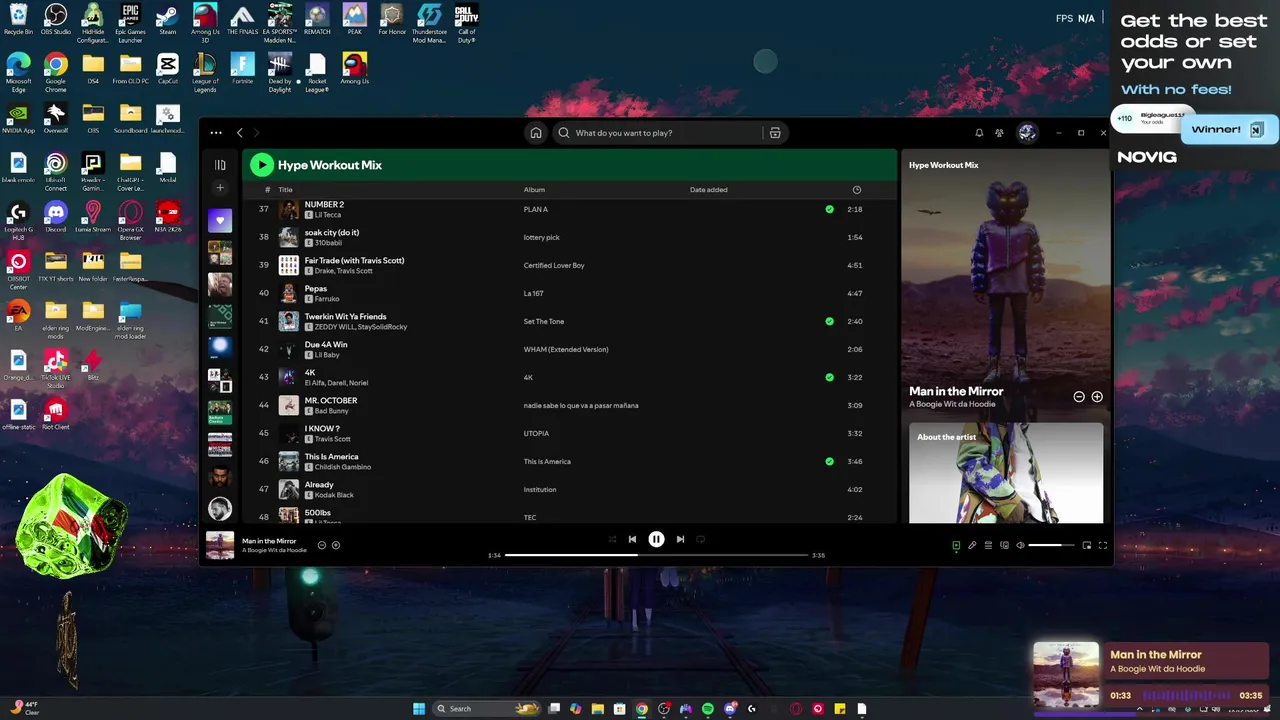Click minus icon in Now Playing side panel
Screen dimensions: 1280x720
pyautogui.click(x=1079, y=397)
